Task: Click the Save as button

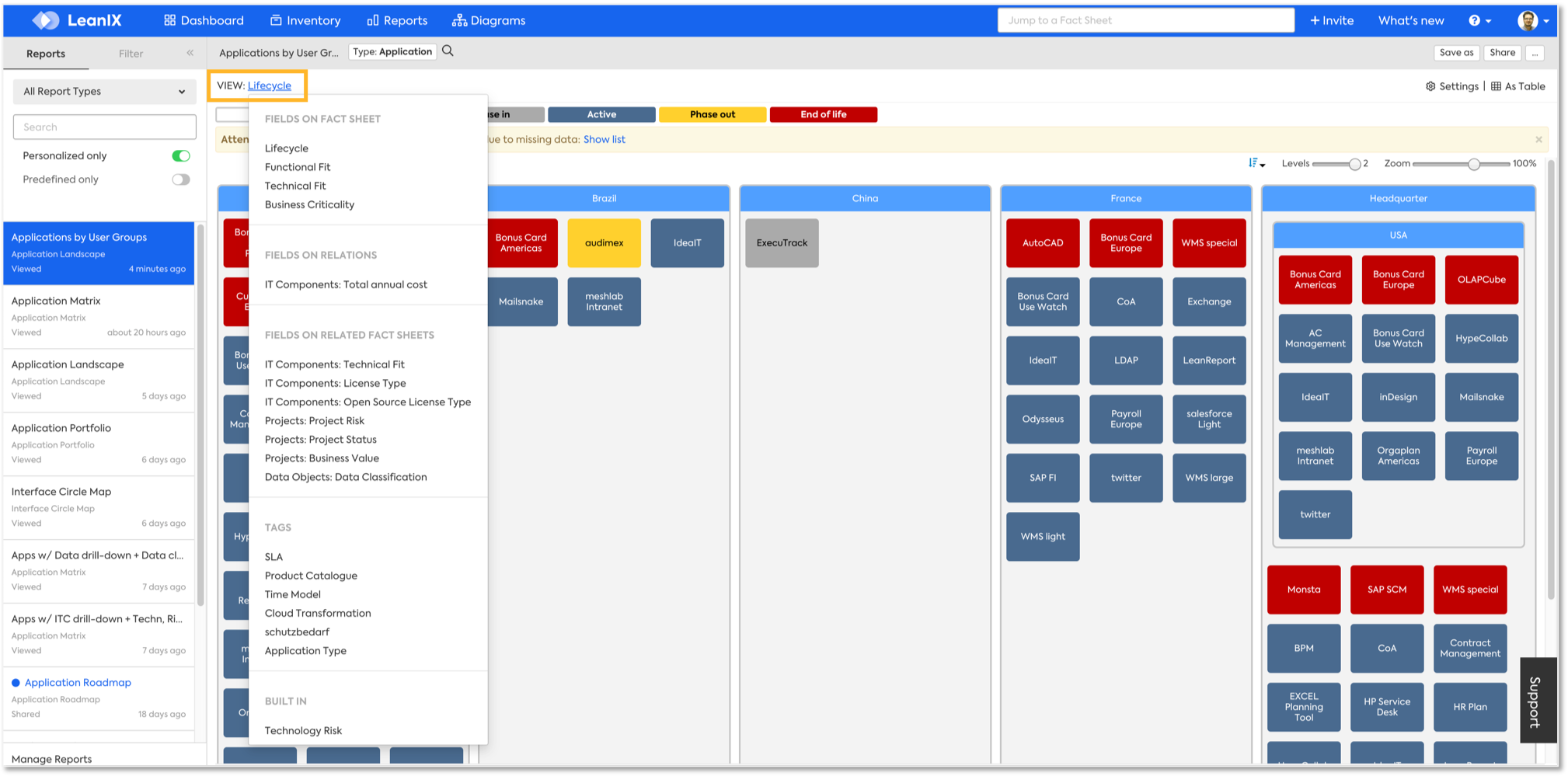Action: point(1456,53)
